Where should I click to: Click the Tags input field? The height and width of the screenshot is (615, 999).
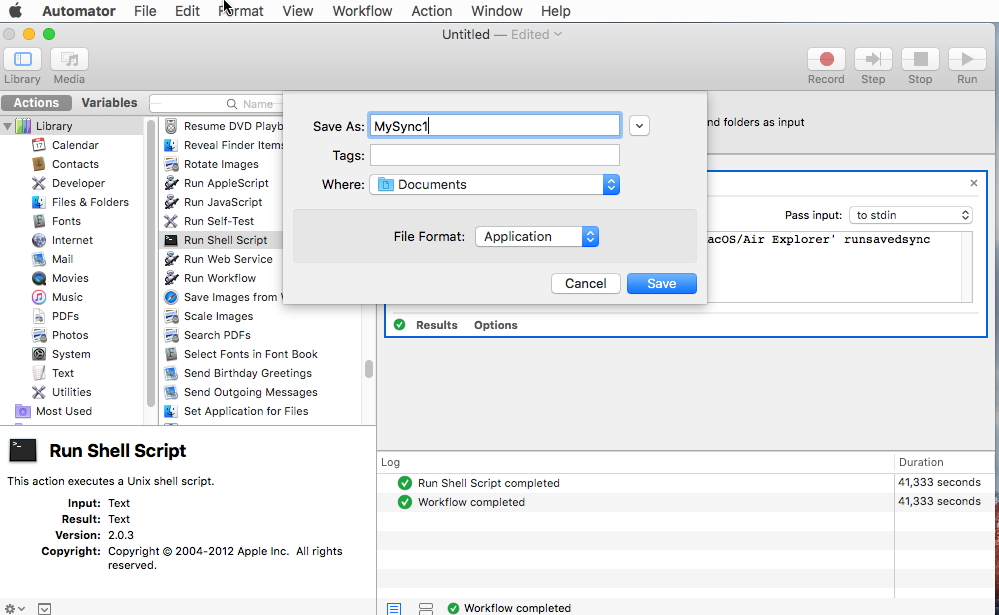[494, 155]
